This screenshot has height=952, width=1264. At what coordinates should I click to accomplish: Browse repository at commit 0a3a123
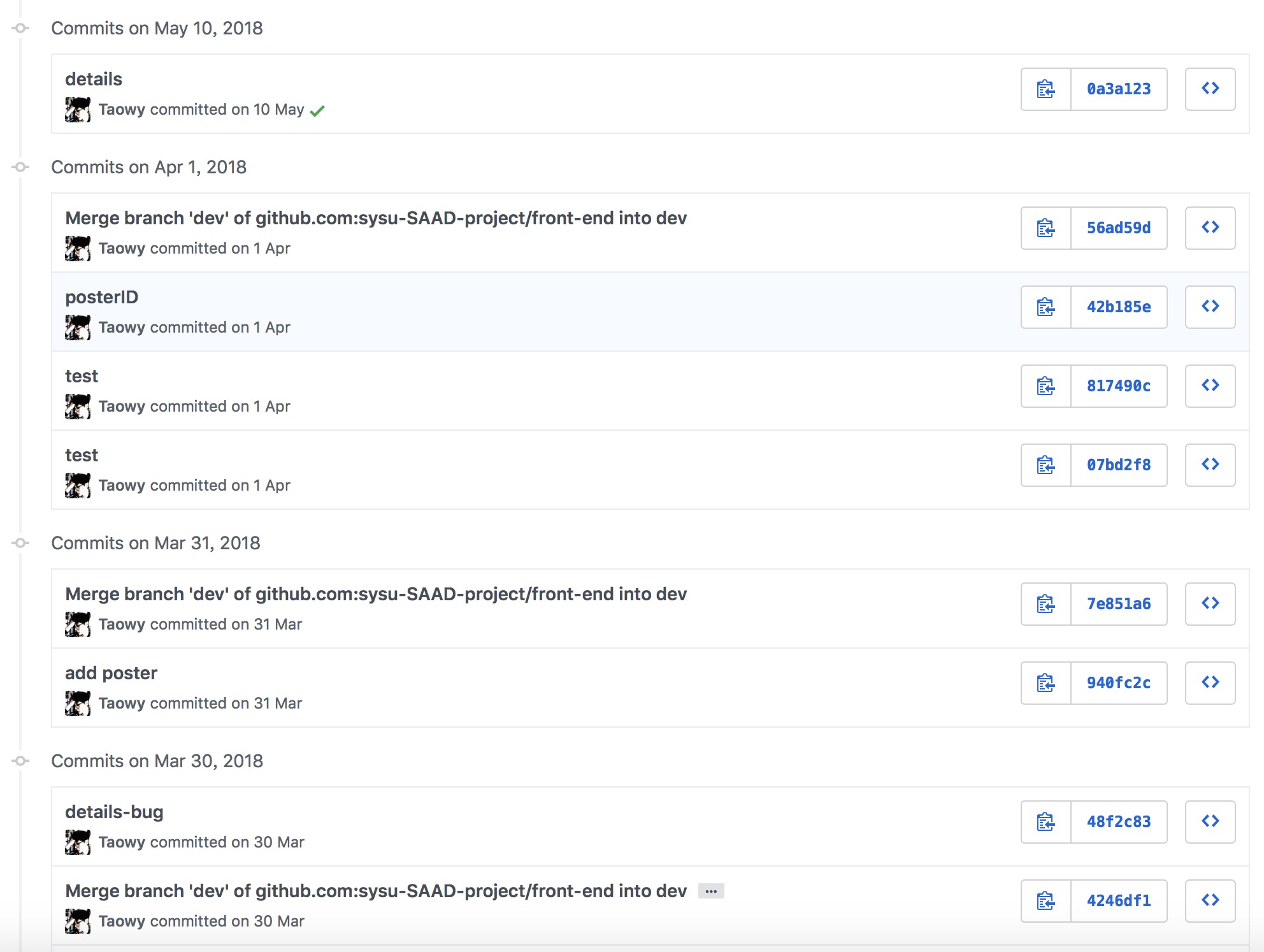pyautogui.click(x=1210, y=89)
